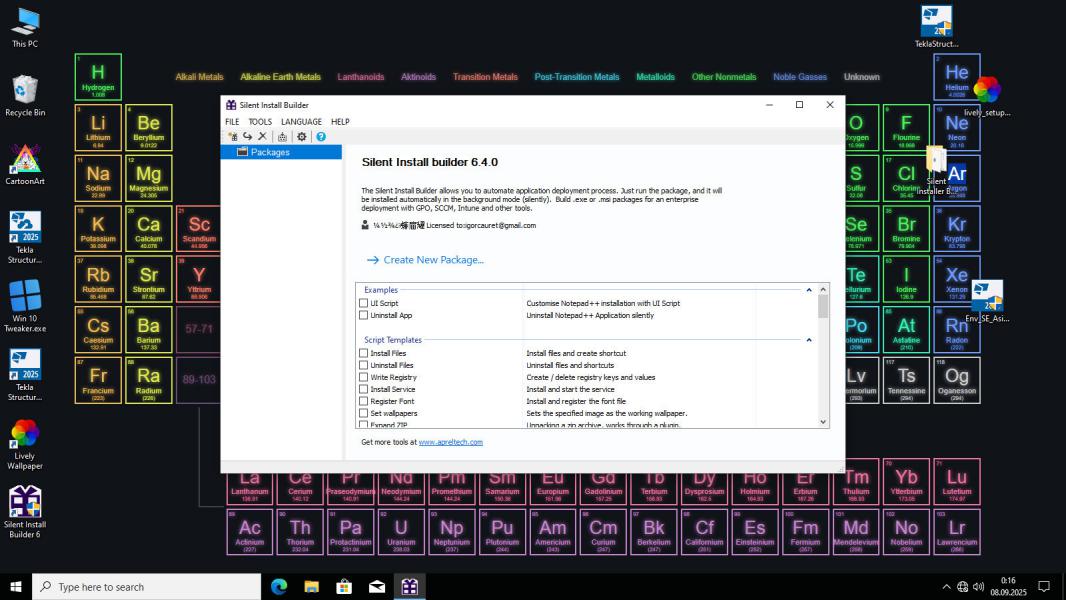This screenshot has width=1066, height=600.
Task: Collapse the Examples group chevron
Action: pyautogui.click(x=809, y=290)
